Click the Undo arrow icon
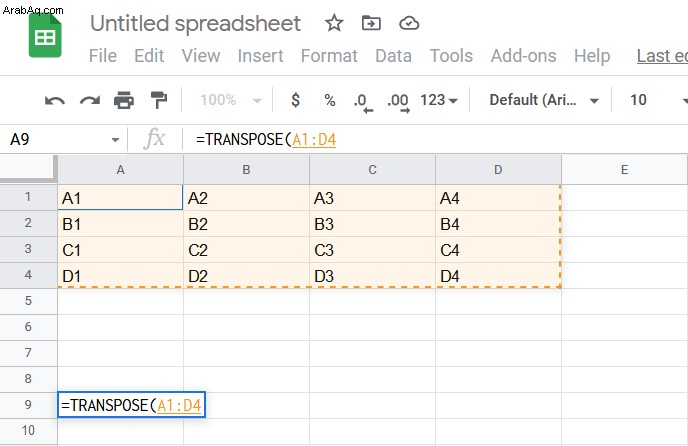Screen dimensions: 688x446 55,101
